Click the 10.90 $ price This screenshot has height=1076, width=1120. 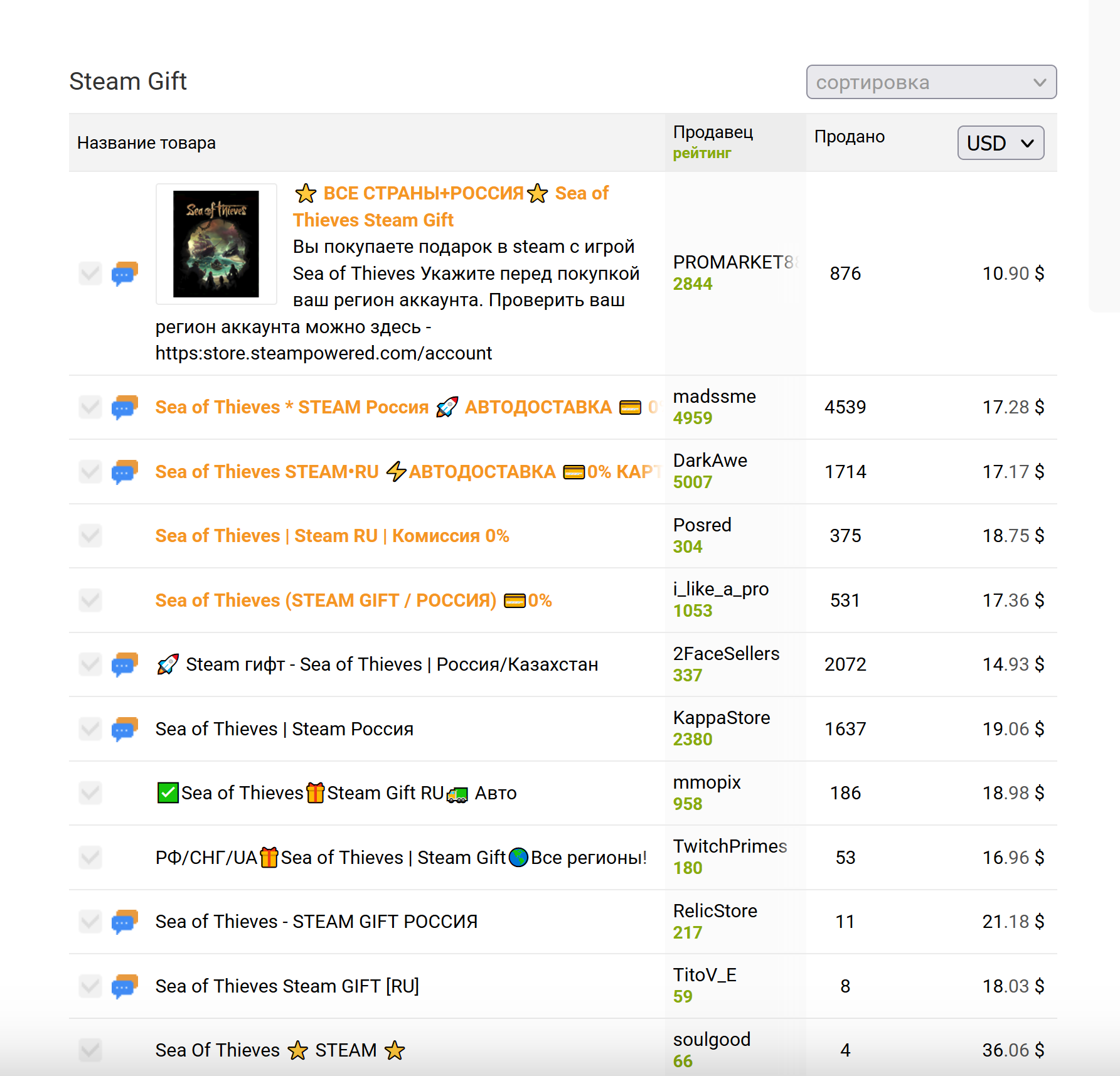coord(1013,274)
